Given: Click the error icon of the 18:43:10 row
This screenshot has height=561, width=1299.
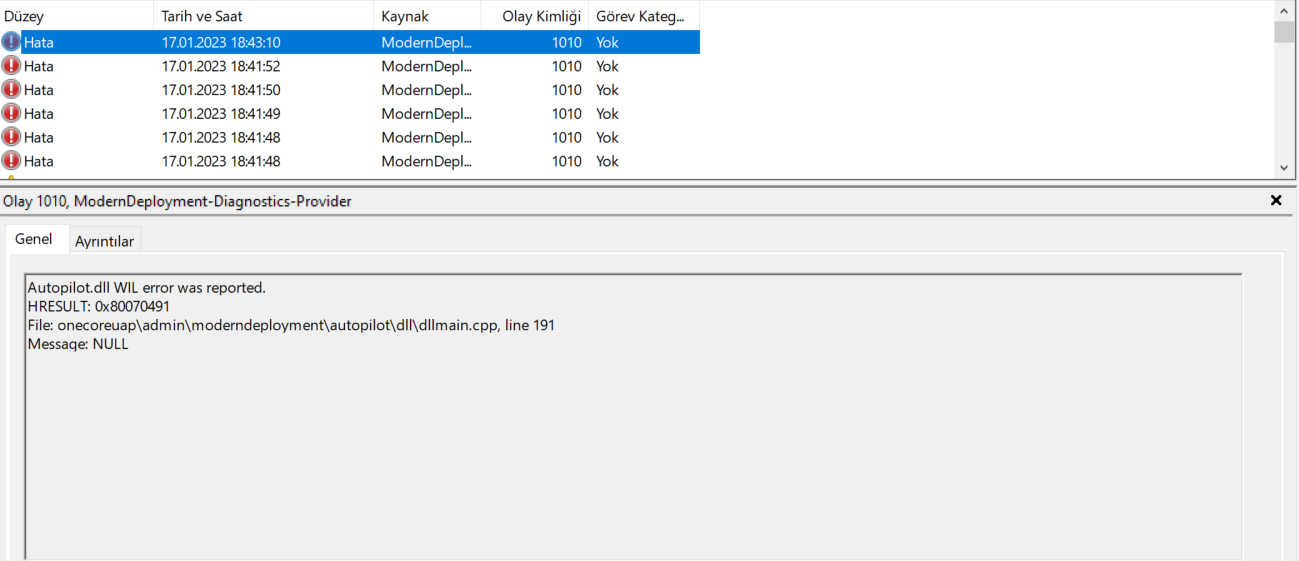Looking at the screenshot, I should tap(11, 42).
